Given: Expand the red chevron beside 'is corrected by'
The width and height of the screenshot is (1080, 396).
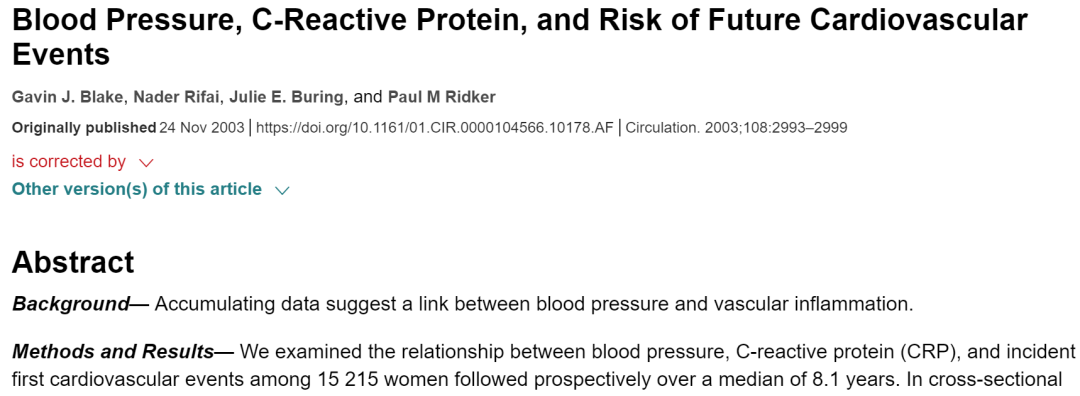Looking at the screenshot, I should 146,163.
